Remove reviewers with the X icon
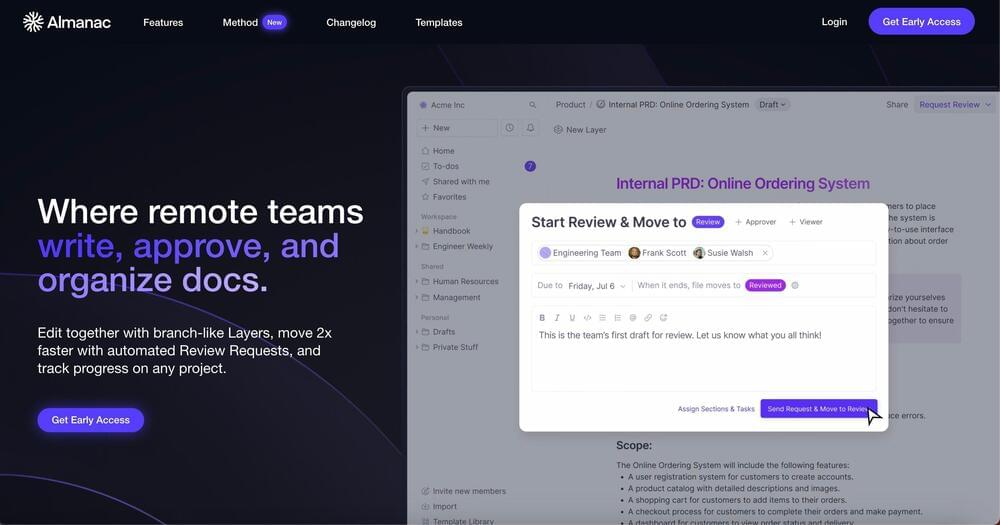The height and width of the screenshot is (525, 1000). point(765,253)
